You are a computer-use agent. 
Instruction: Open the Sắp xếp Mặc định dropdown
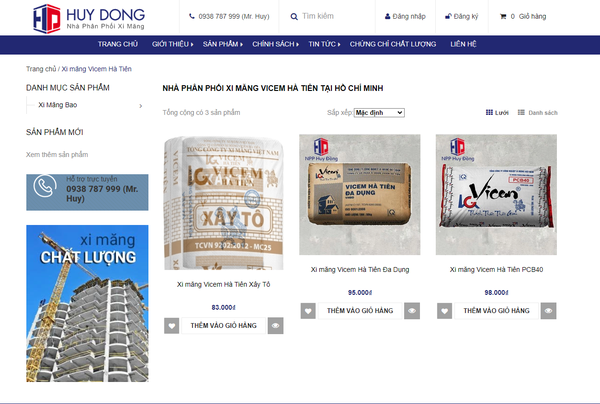pyautogui.click(x=379, y=112)
